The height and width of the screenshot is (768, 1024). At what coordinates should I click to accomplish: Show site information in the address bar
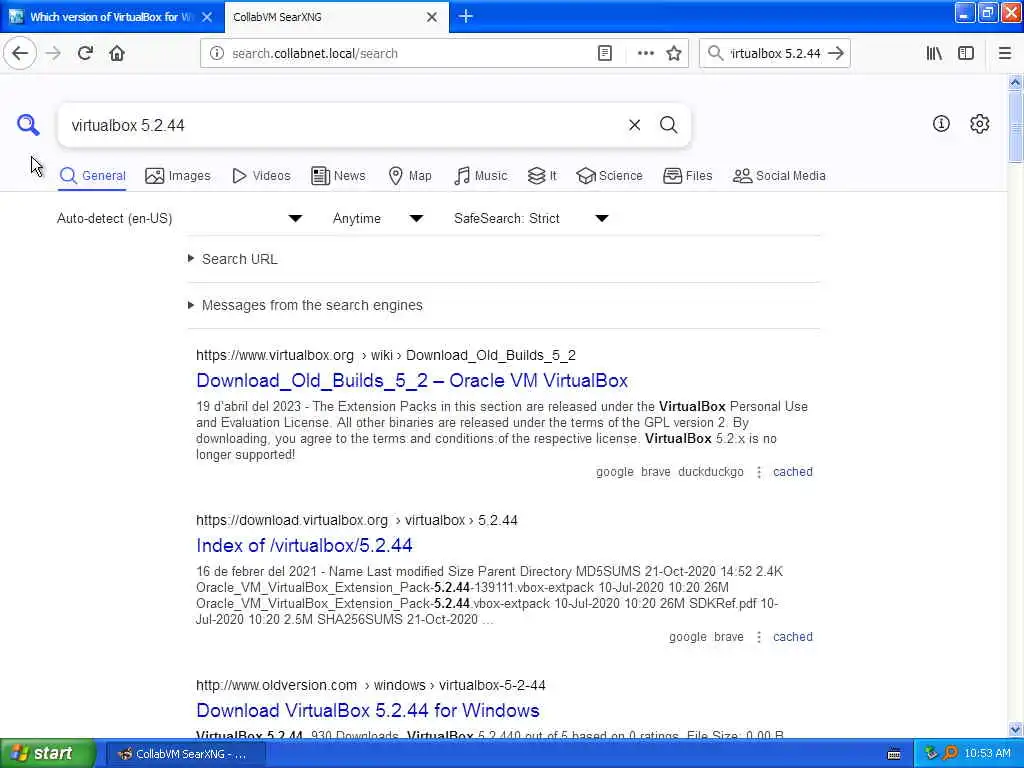click(217, 54)
